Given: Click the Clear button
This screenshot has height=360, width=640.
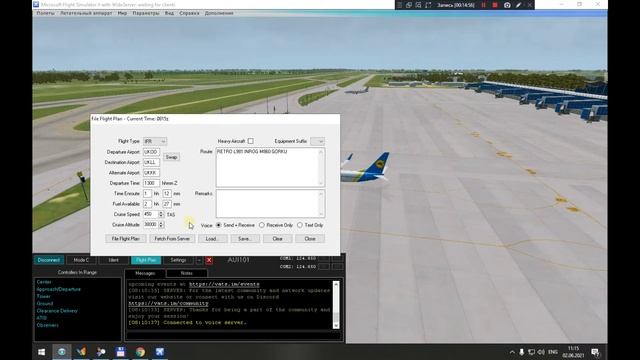Looking at the screenshot, I should [278, 239].
